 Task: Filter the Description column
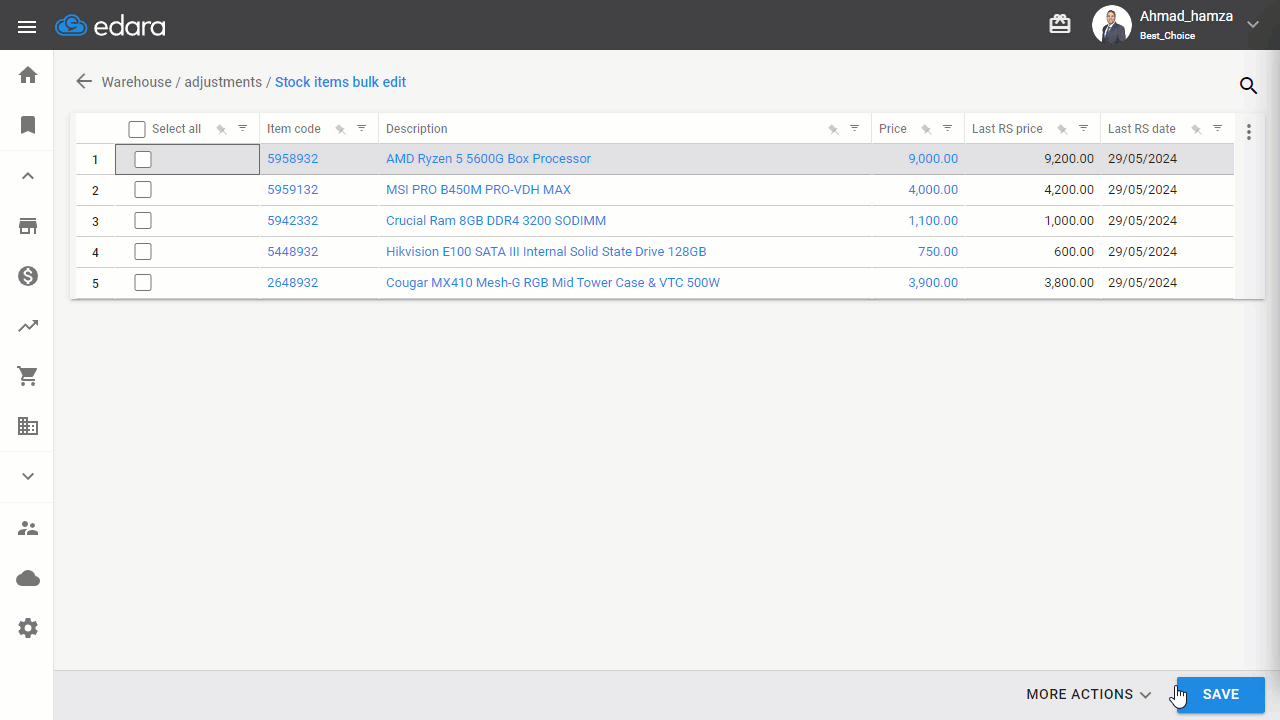(x=855, y=128)
